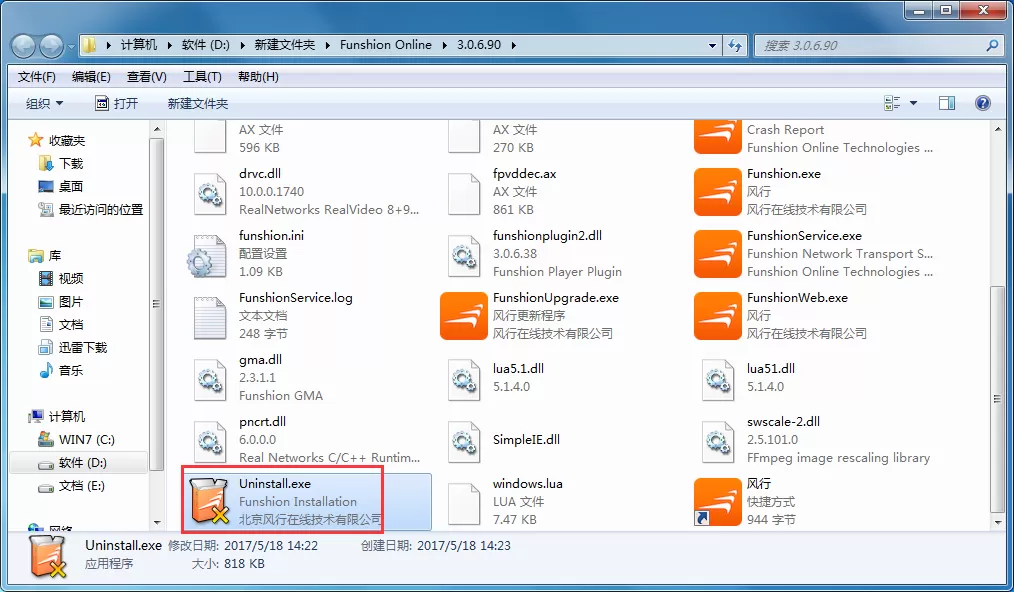Toggle the preview pane icon
Image resolution: width=1014 pixels, height=592 pixels.
pos(947,103)
